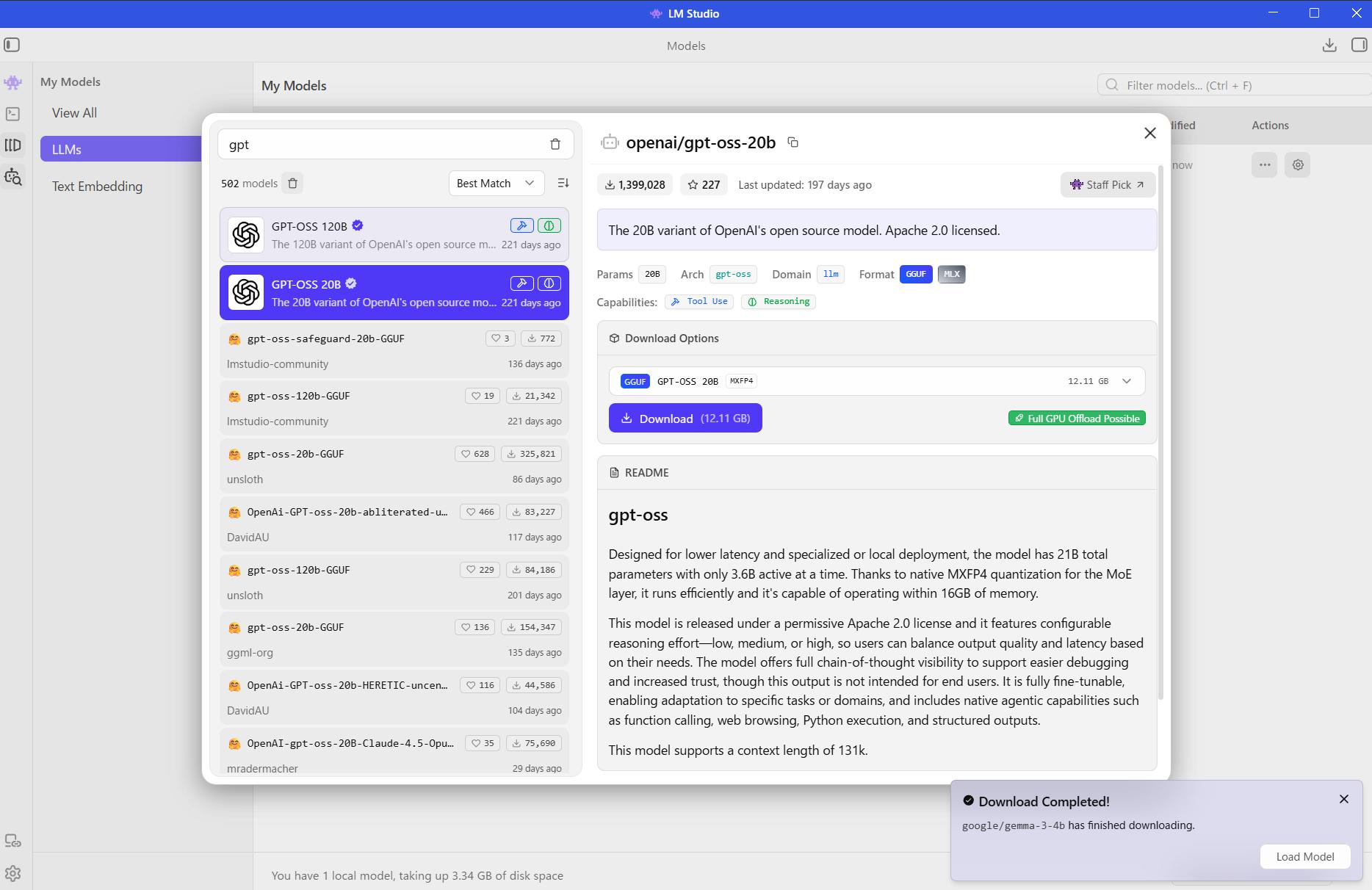Image resolution: width=1372 pixels, height=890 pixels.
Task: Select Text Embedding in My Models sidebar
Action: pyautogui.click(x=97, y=187)
